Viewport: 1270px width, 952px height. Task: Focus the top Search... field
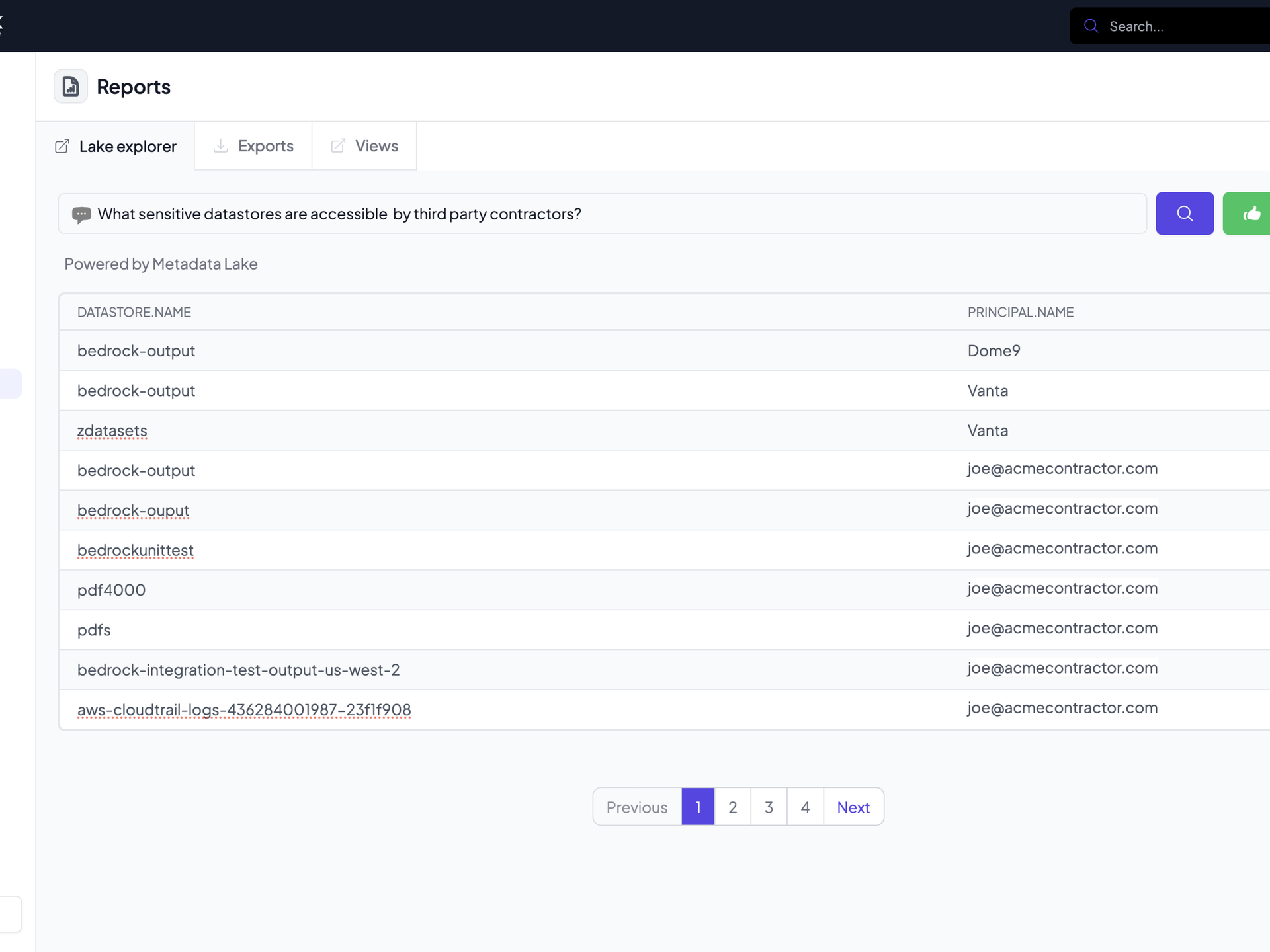1169,26
